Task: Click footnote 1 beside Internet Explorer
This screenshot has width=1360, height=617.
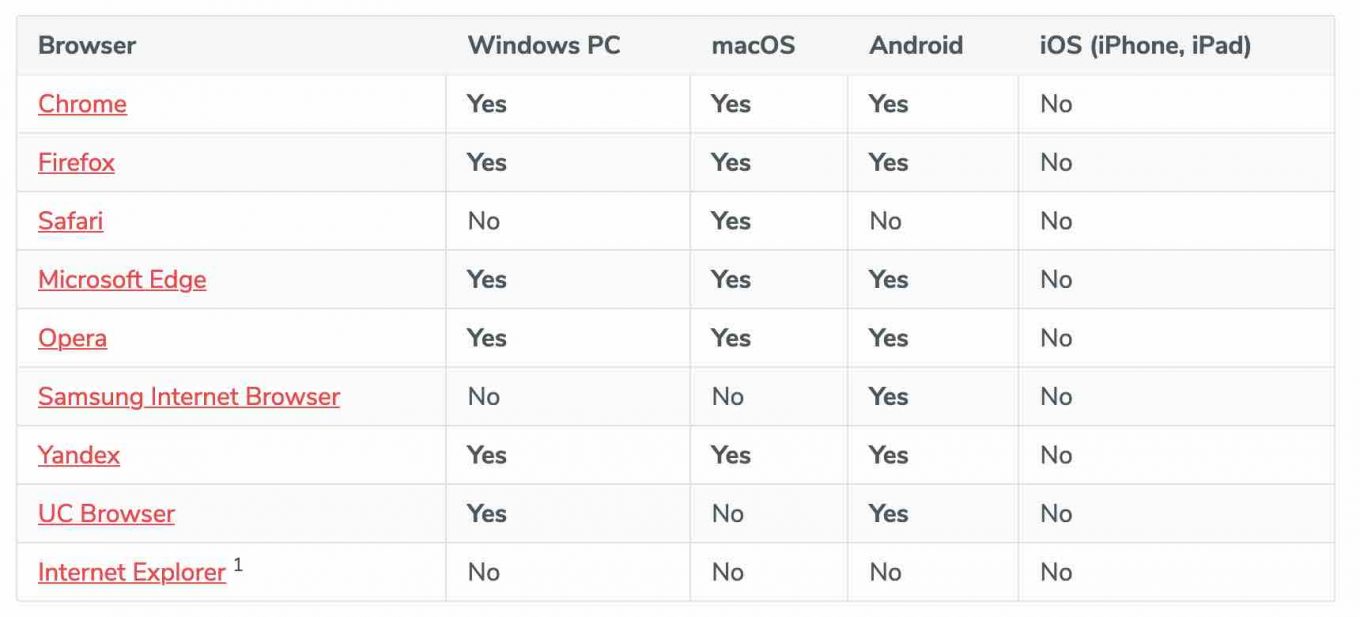Action: tap(238, 565)
